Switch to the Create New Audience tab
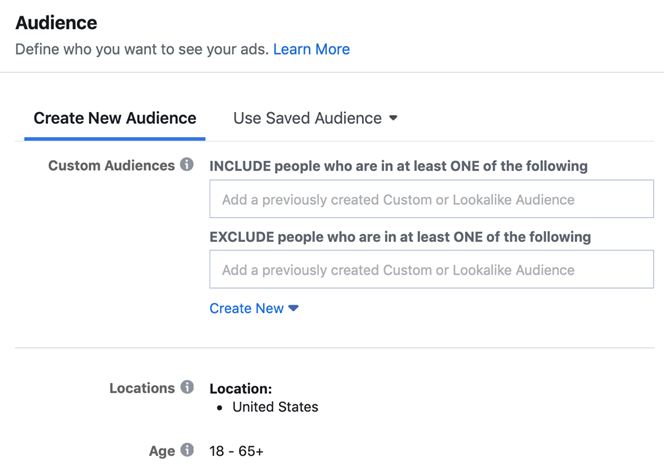 (x=115, y=118)
